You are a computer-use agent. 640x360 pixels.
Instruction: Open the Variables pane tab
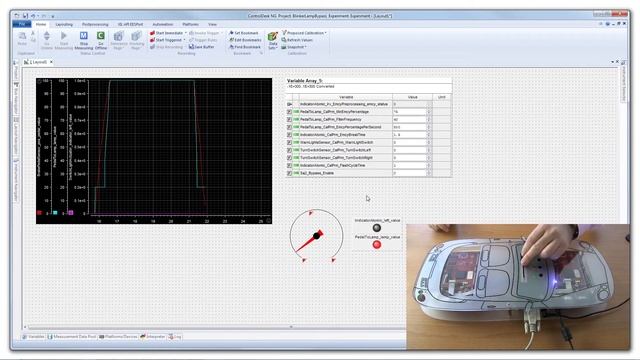click(x=33, y=337)
